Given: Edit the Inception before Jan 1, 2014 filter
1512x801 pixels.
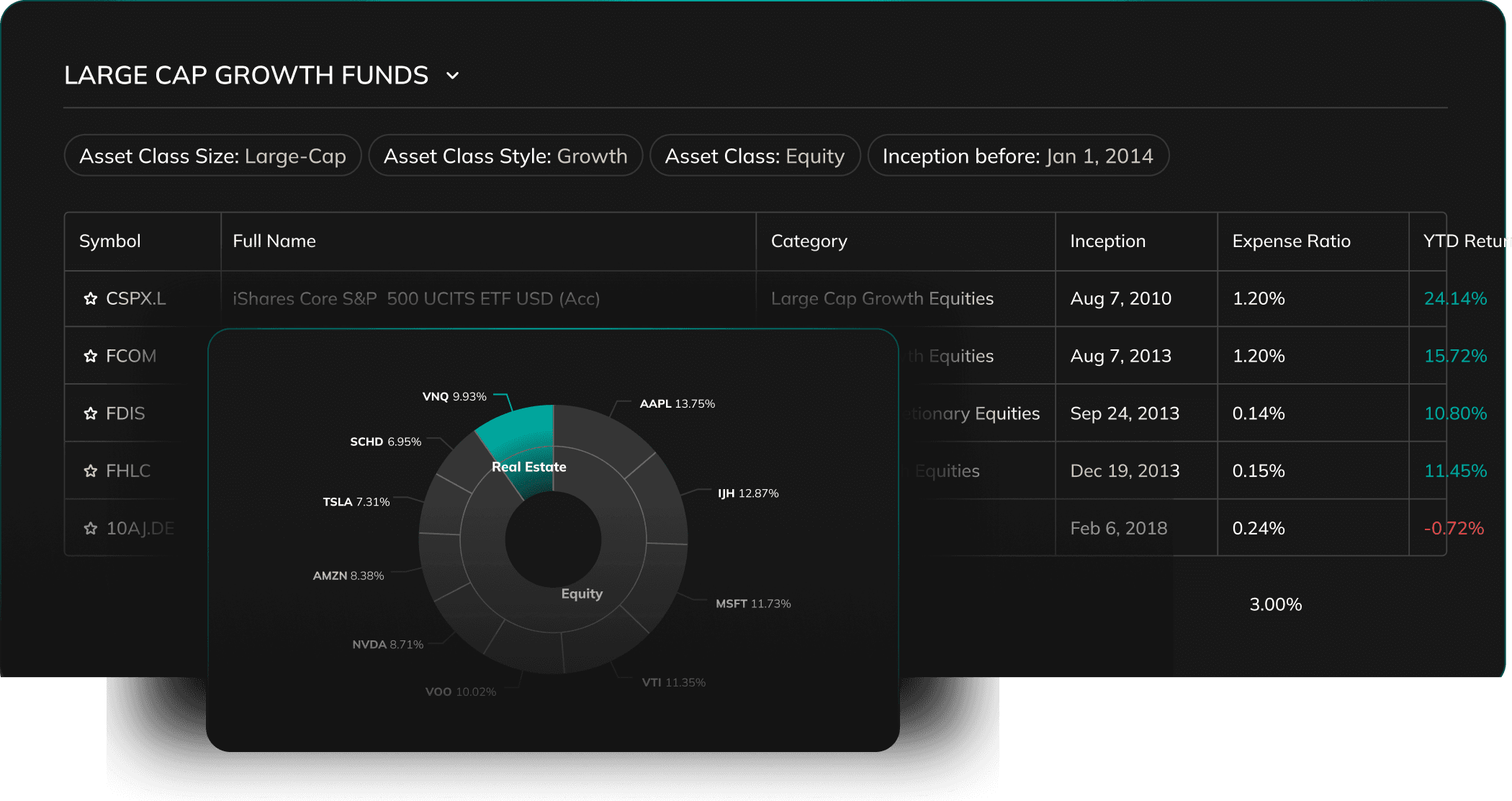Looking at the screenshot, I should (1017, 156).
